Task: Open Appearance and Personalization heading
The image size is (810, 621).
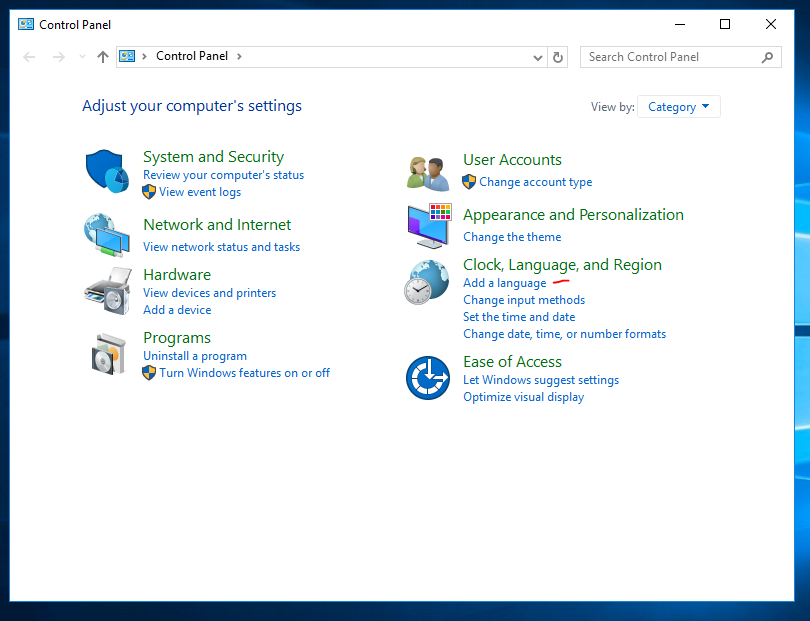Action: pyautogui.click(x=573, y=214)
